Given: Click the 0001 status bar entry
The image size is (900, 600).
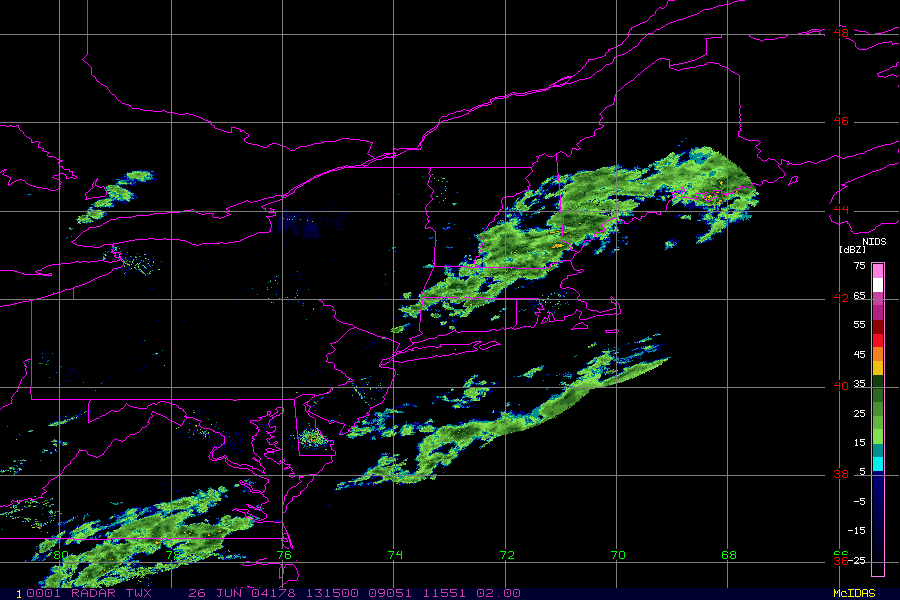Looking at the screenshot, I should tap(43, 593).
